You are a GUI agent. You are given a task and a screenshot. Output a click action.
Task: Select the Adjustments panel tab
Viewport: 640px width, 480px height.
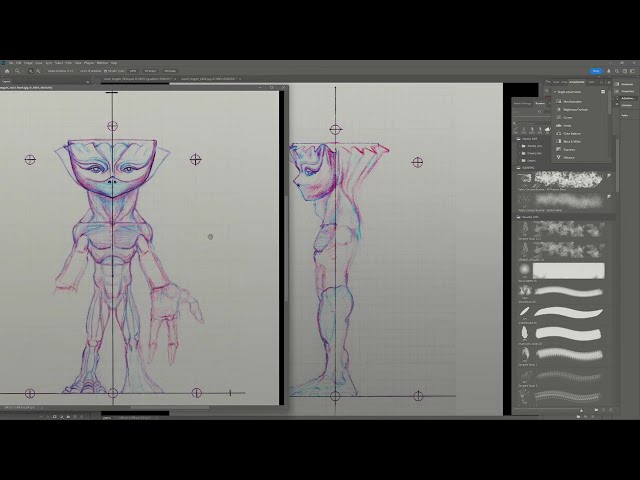click(x=577, y=82)
